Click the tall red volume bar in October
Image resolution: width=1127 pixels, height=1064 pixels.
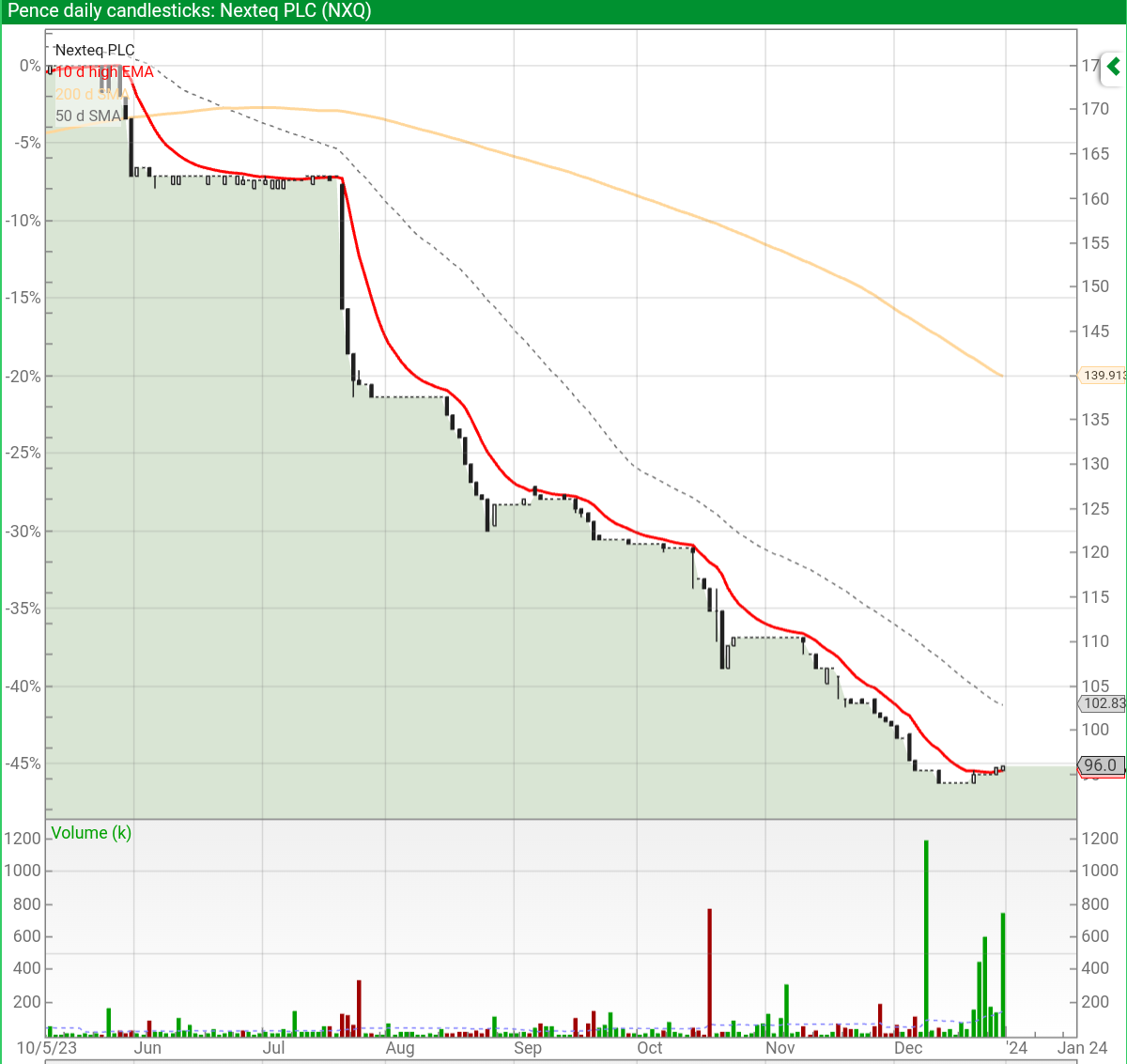(710, 973)
